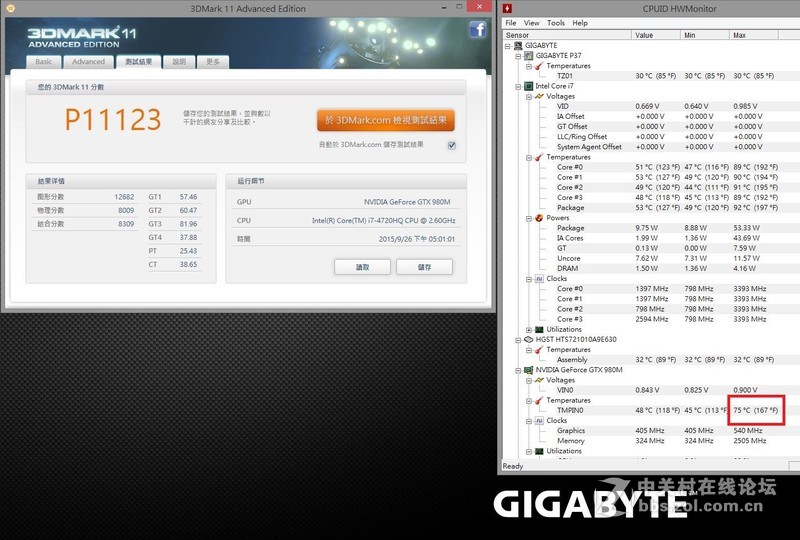800x540 pixels.
Task: Switch to the 更多 tab
Action: [x=213, y=62]
